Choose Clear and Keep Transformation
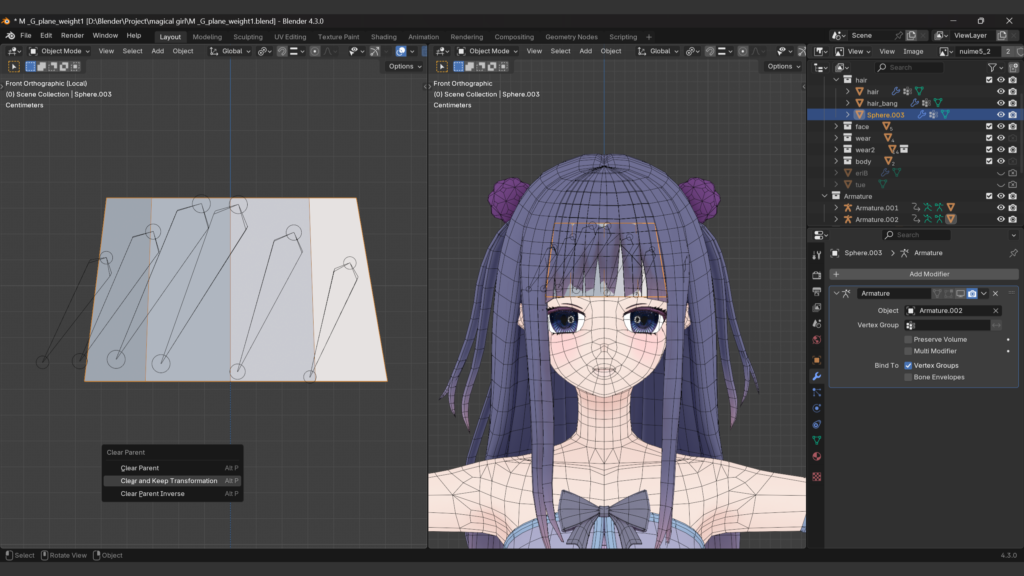The height and width of the screenshot is (576, 1024). pyautogui.click(x=169, y=481)
